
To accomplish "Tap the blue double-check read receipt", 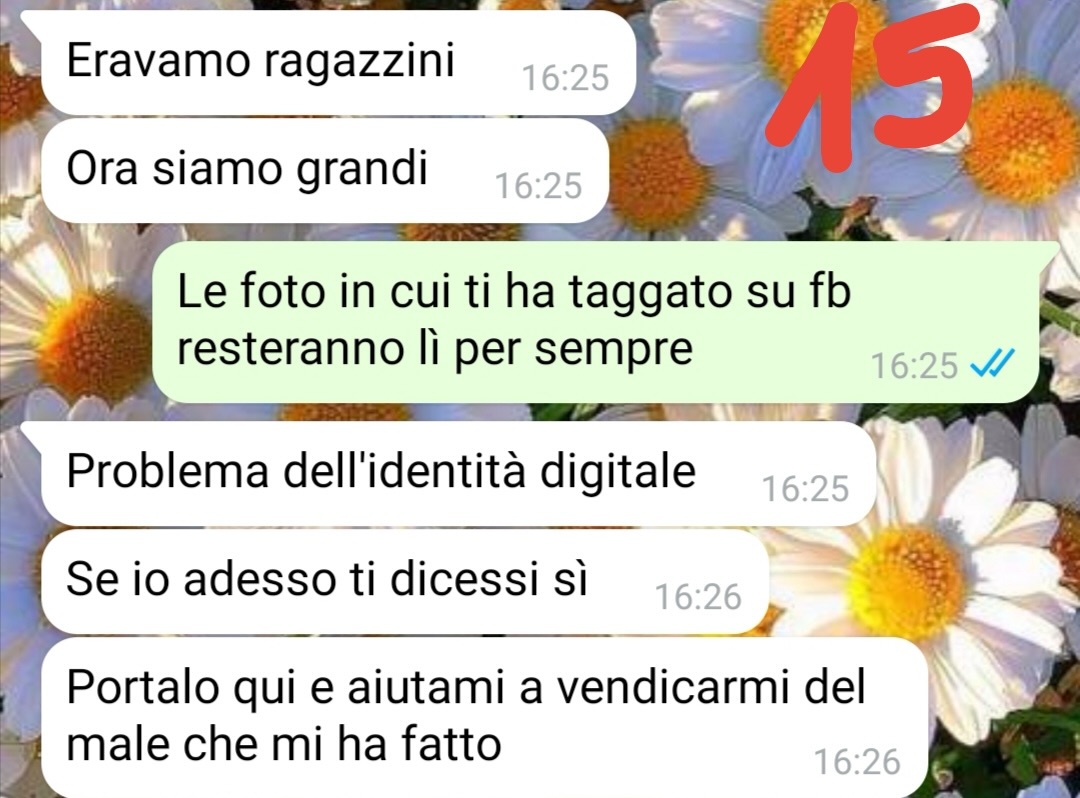I will [x=992, y=364].
